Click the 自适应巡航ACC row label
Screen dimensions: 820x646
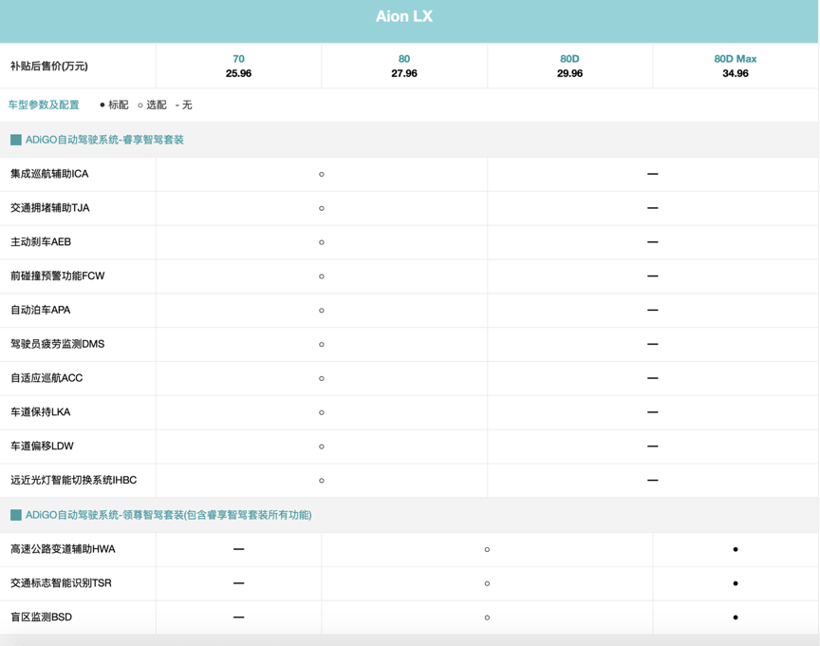click(47, 378)
